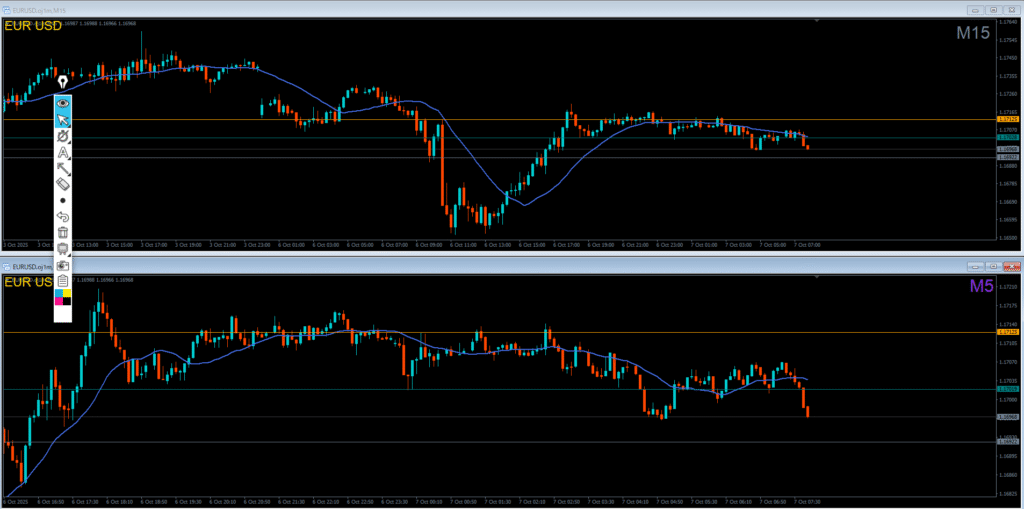The height and width of the screenshot is (509, 1024).
Task: Click the camera screenshot icon
Action: click(63, 266)
